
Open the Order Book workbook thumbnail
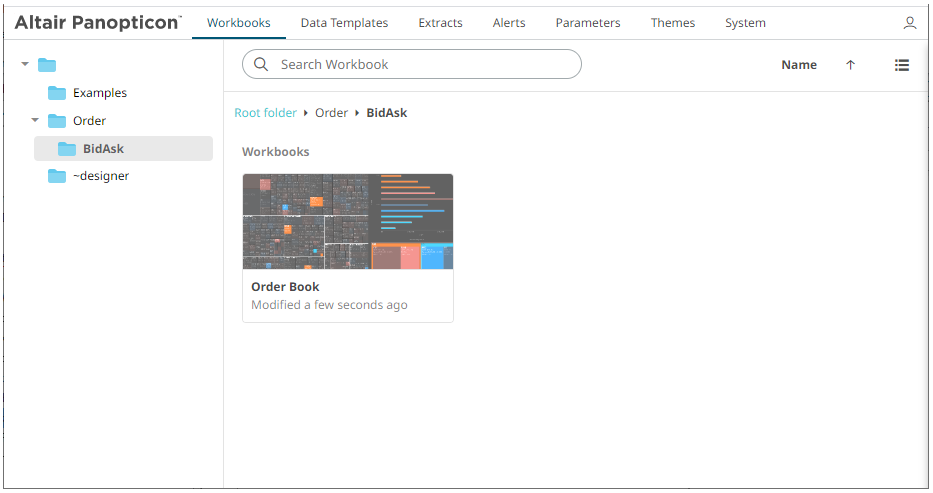[x=348, y=221]
